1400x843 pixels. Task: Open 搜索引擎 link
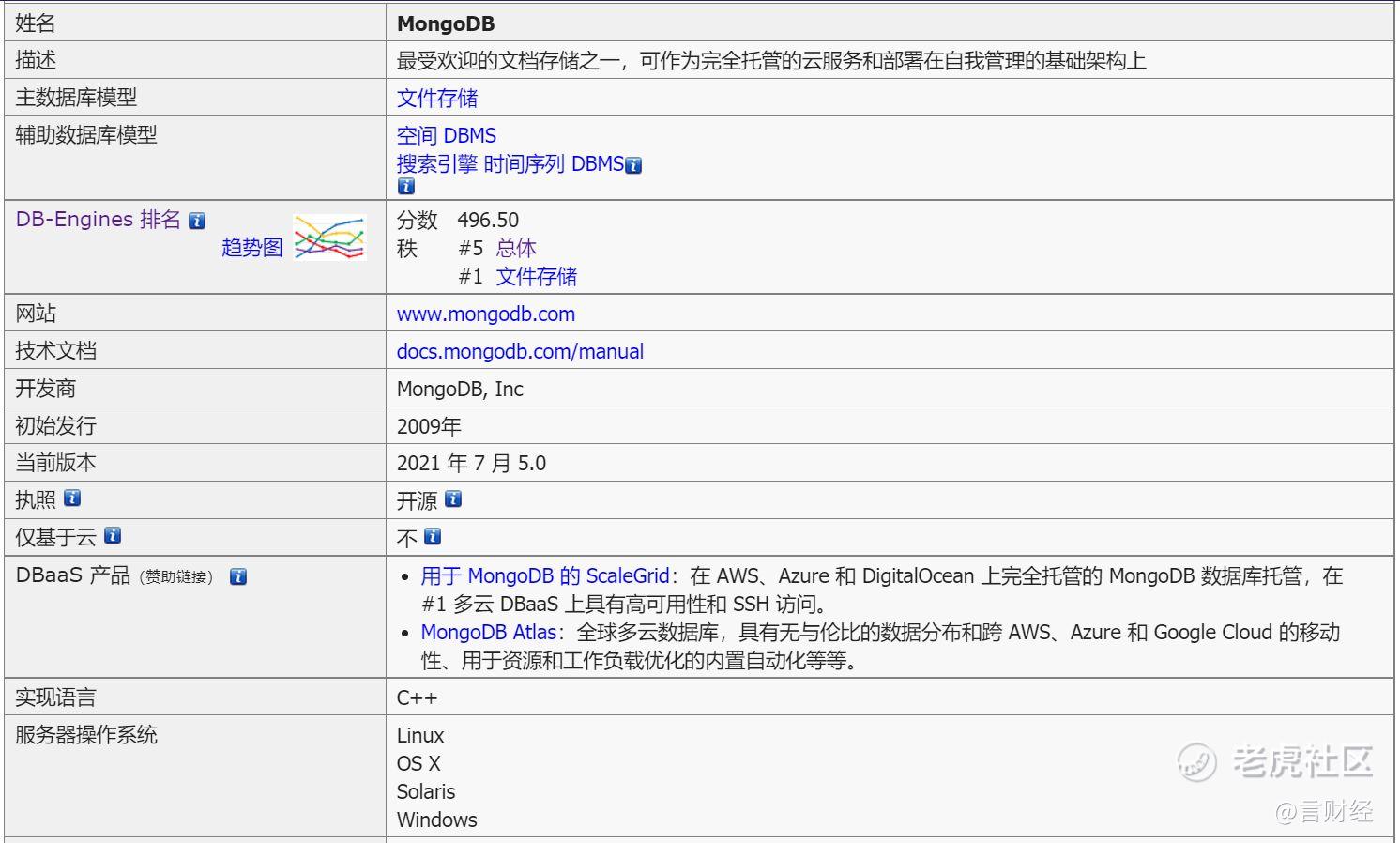click(x=437, y=163)
